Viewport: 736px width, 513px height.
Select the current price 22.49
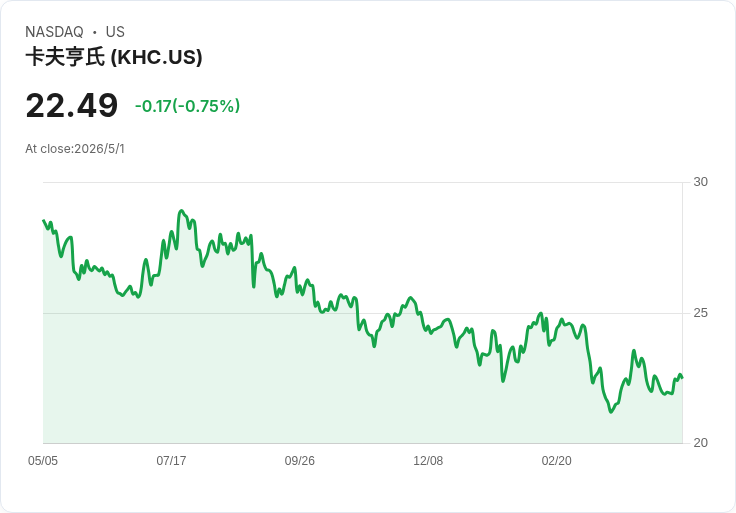tap(72, 106)
